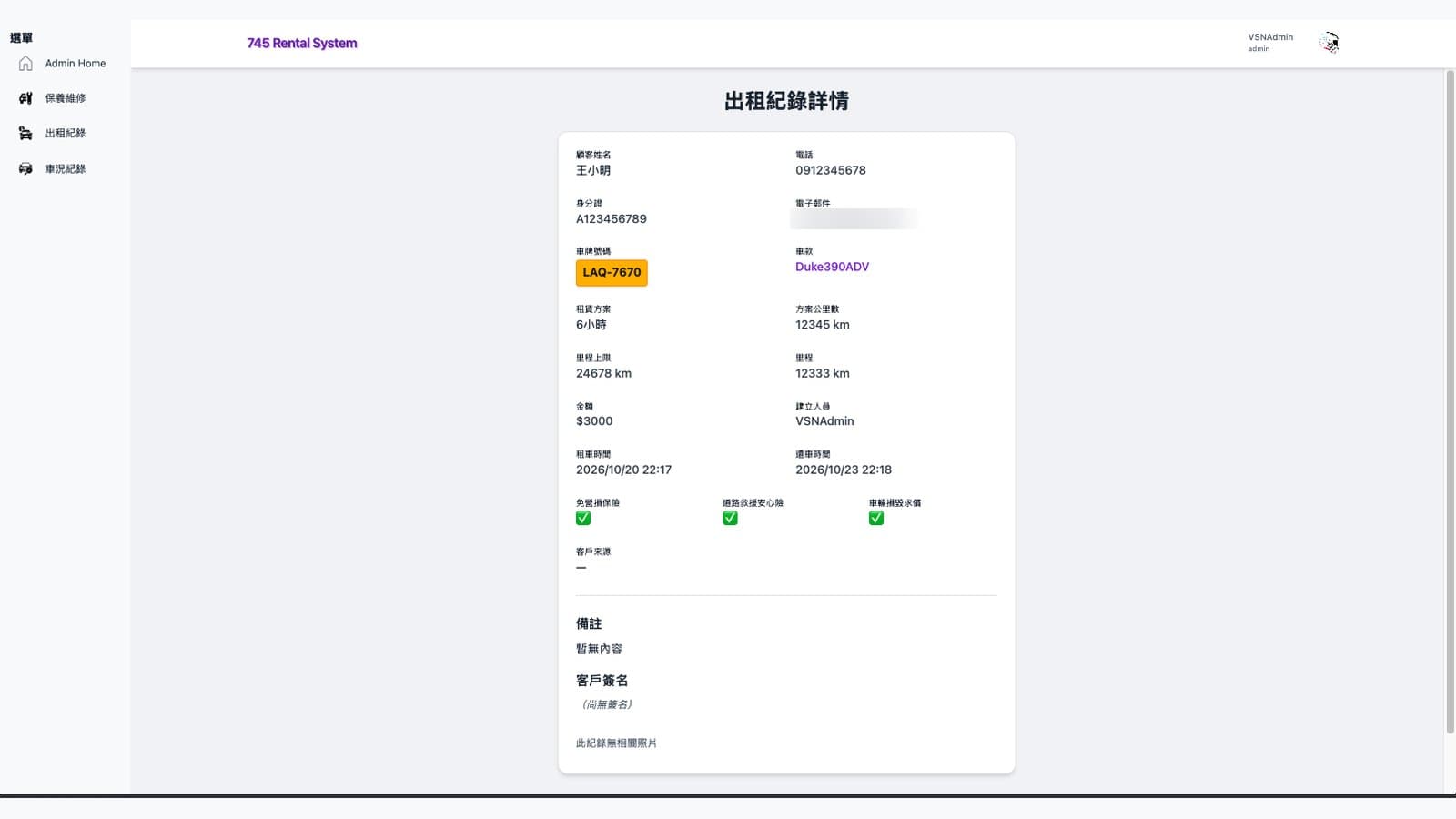Click the amount $3000
This screenshot has height=819, width=1456.
(594, 421)
